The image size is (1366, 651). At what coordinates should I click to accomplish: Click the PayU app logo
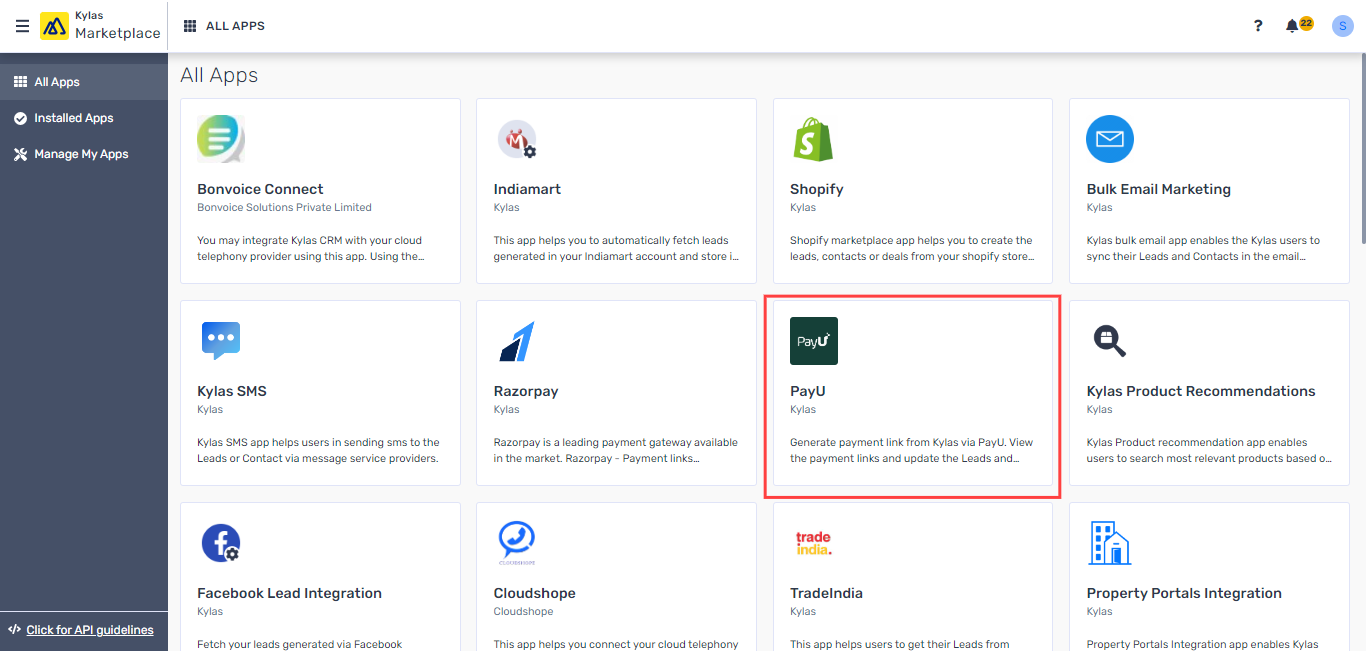click(813, 341)
